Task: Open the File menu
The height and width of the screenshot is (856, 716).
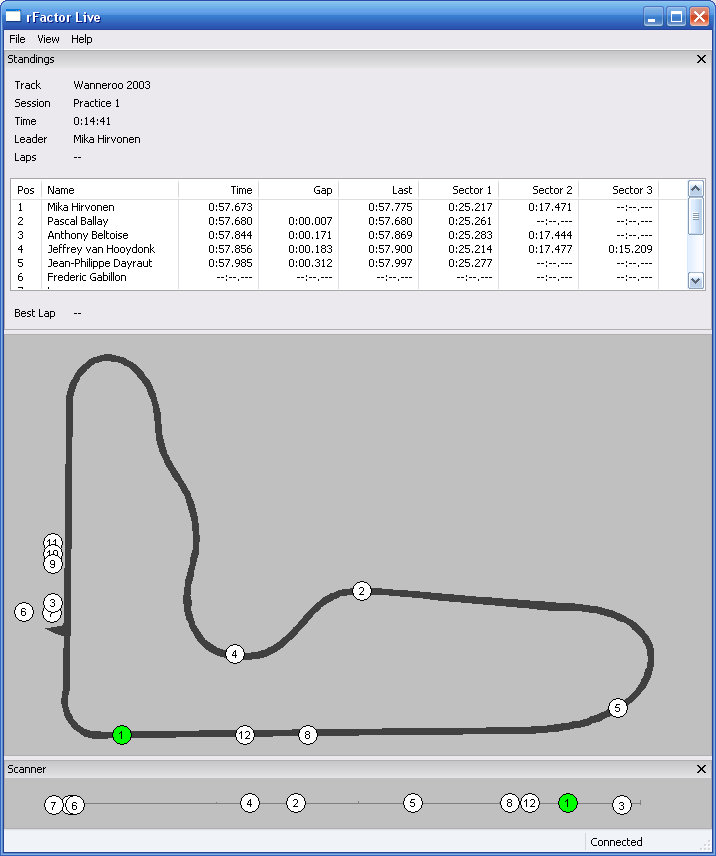Action: 17,39
